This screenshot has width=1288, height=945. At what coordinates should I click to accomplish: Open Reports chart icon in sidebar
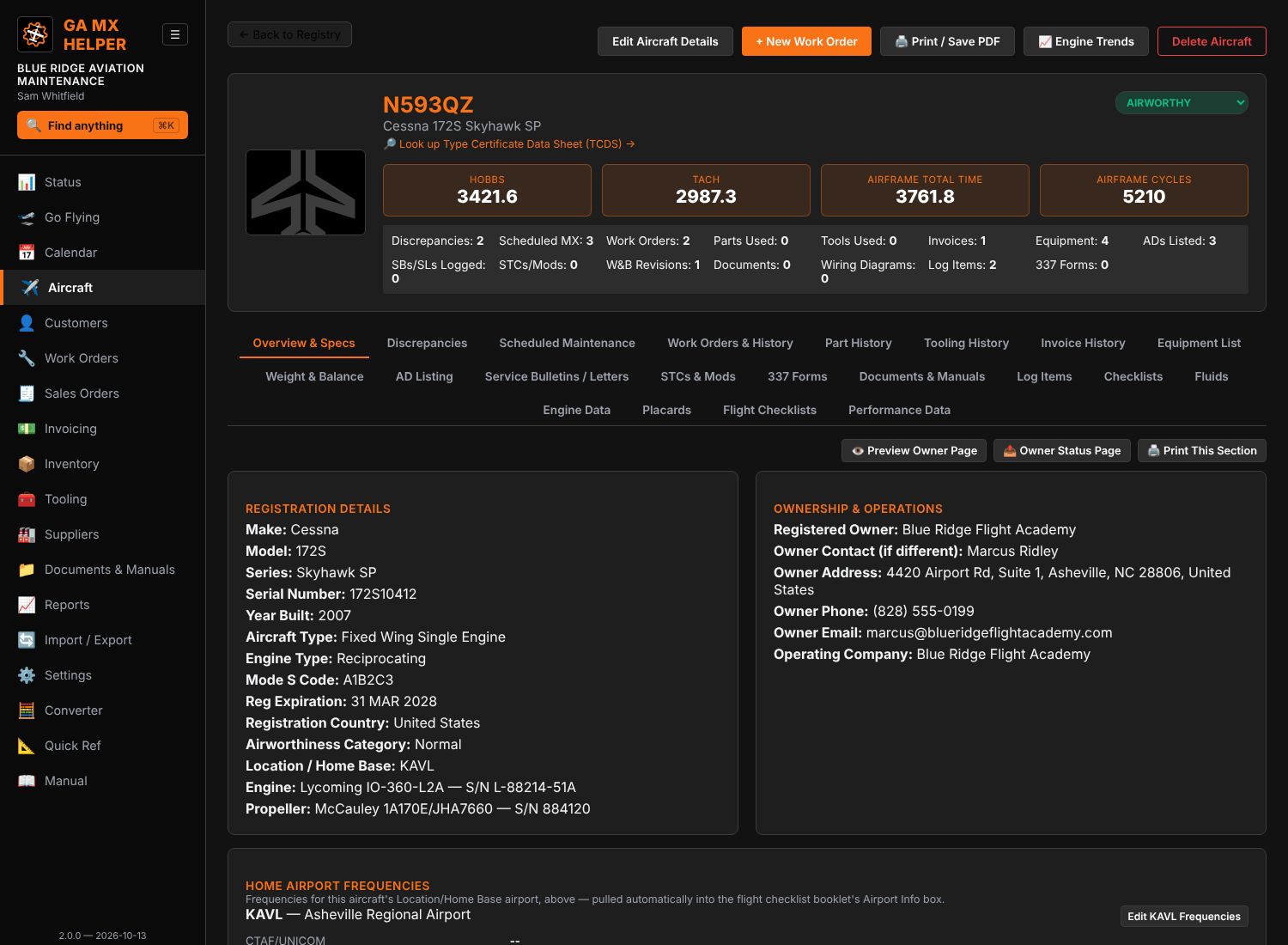tap(27, 605)
